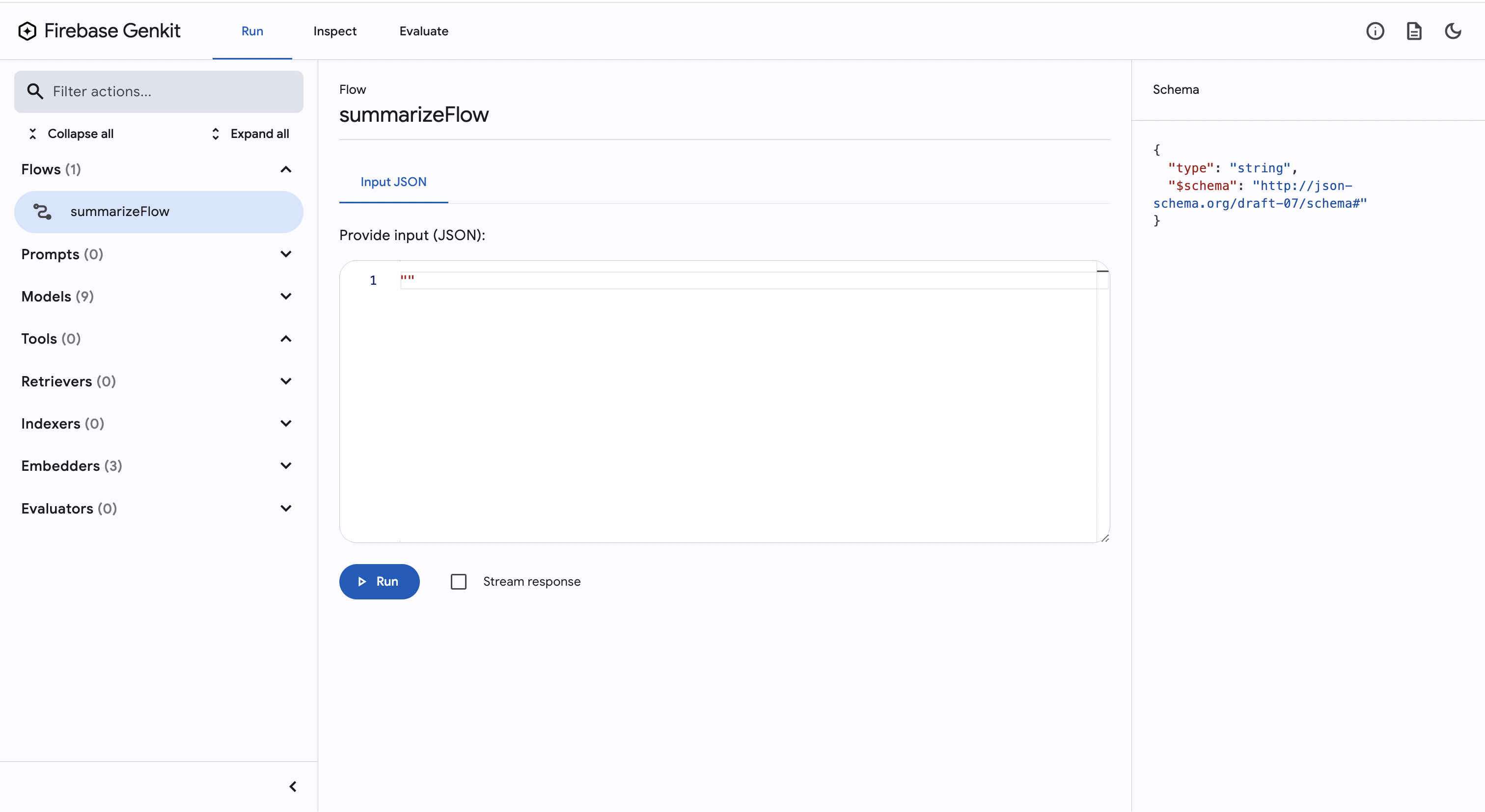Open the Evaluate tab

424,31
